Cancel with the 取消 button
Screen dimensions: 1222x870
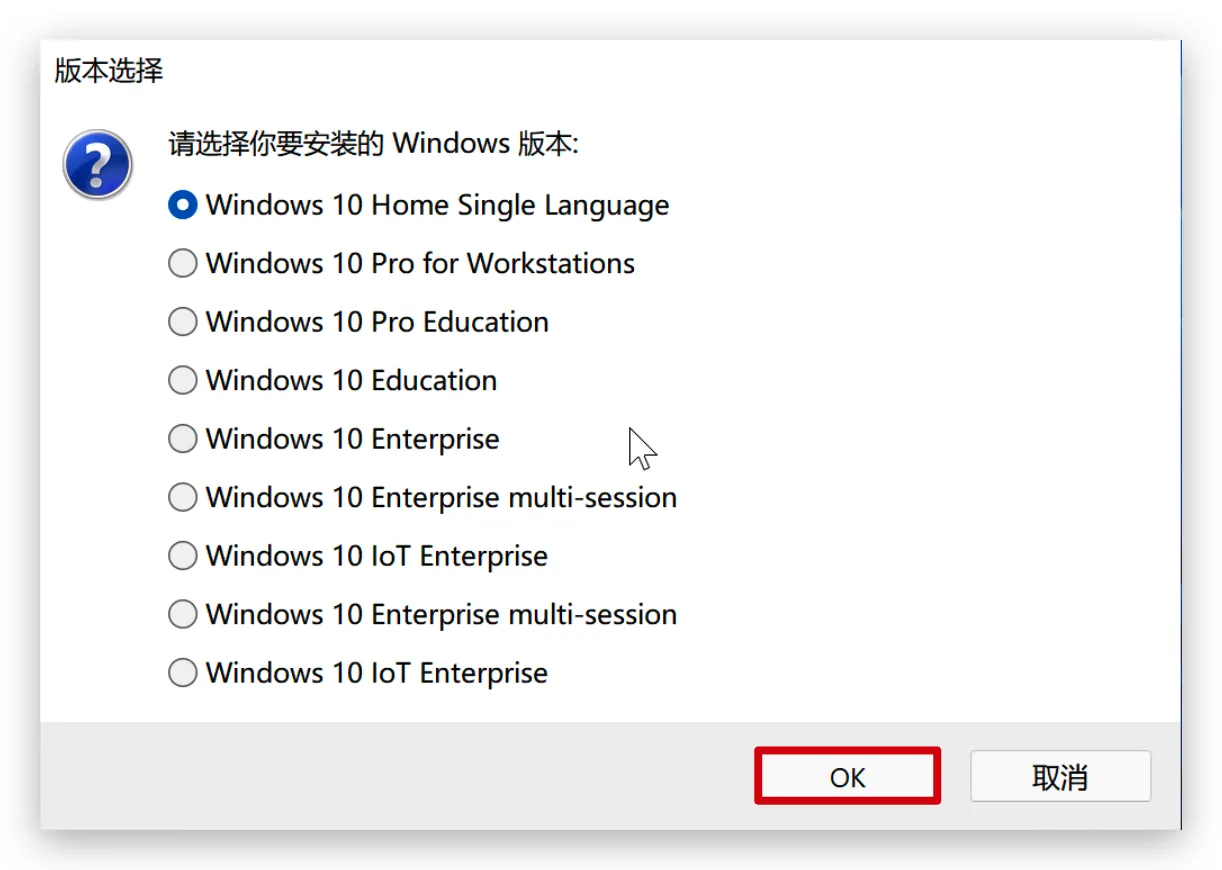click(x=1060, y=776)
